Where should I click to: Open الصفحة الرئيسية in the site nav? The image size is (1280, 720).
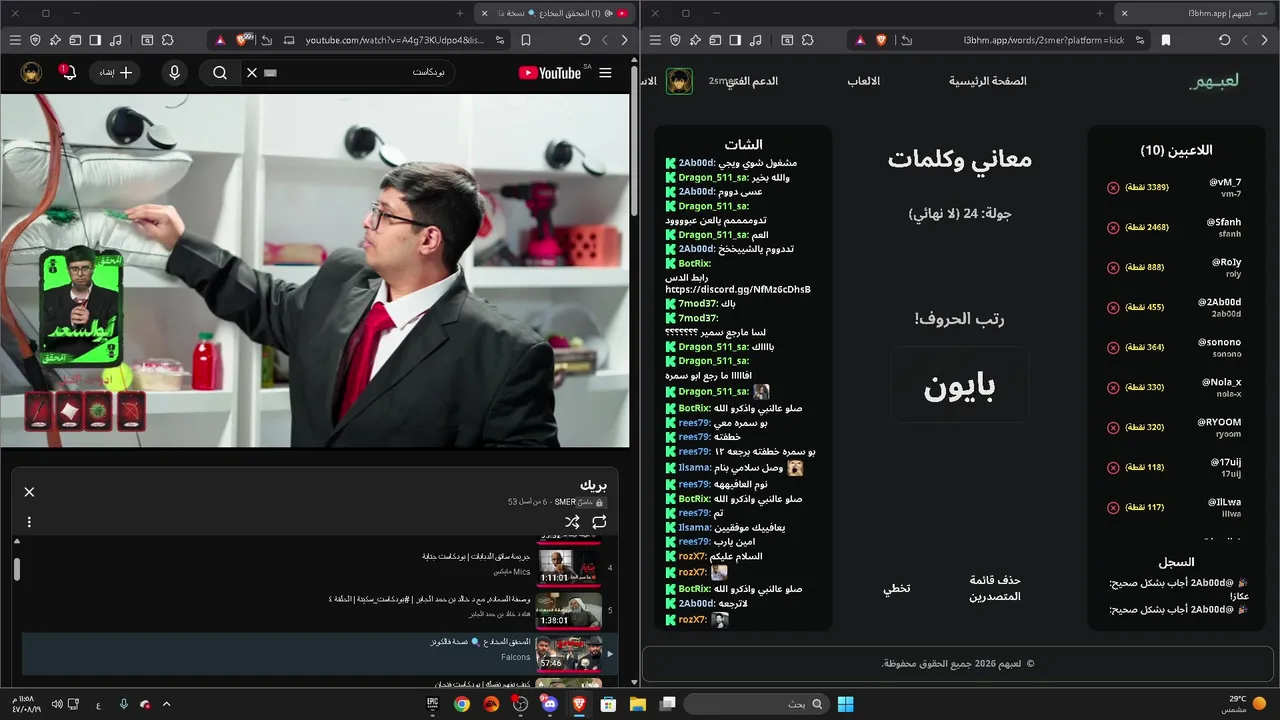pyautogui.click(x=988, y=81)
